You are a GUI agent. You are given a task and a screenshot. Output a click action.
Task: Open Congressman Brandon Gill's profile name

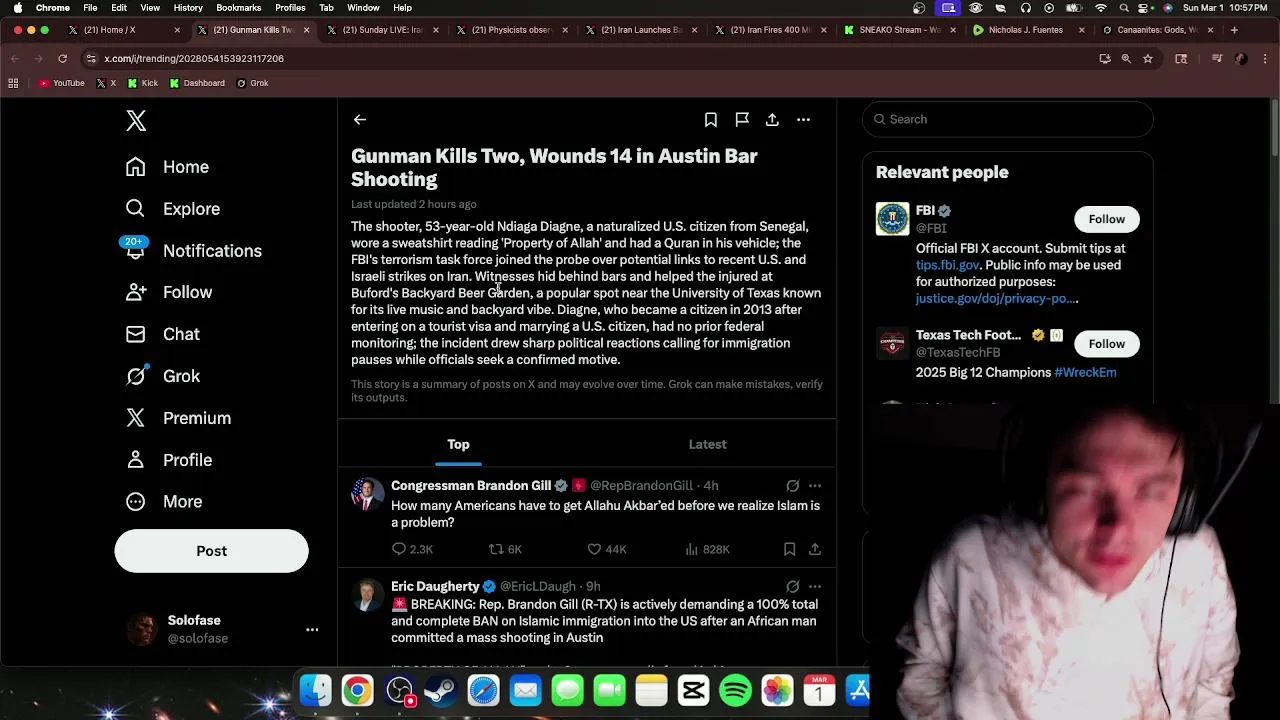click(471, 485)
